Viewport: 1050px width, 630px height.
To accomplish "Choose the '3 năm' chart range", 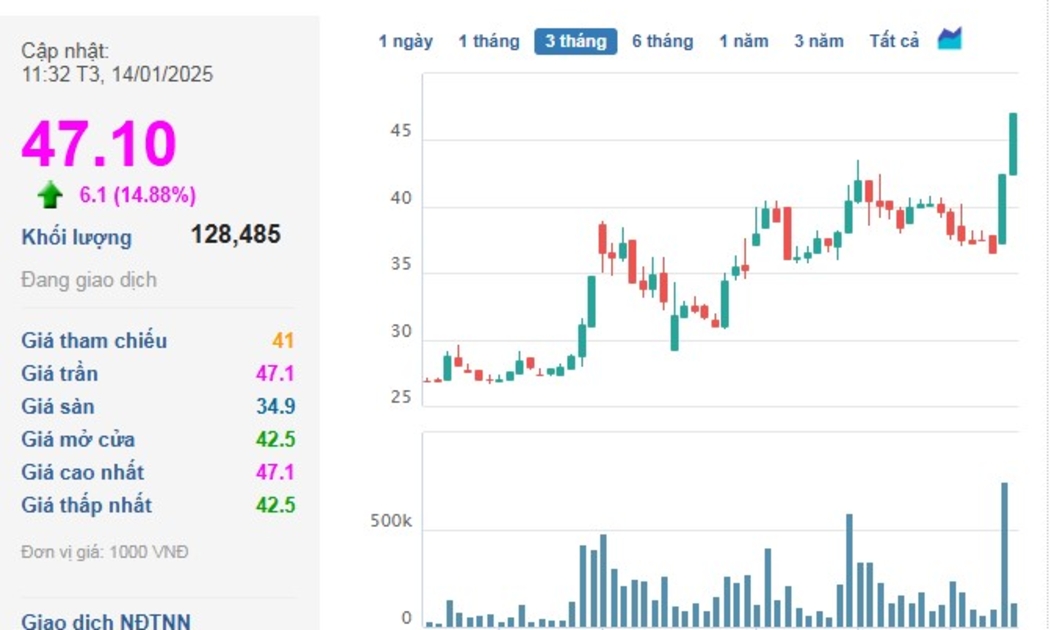I will 818,41.
